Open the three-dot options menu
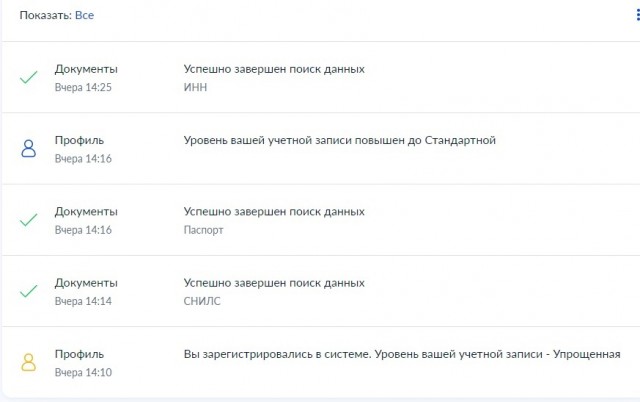The image size is (640, 402). 638,15
